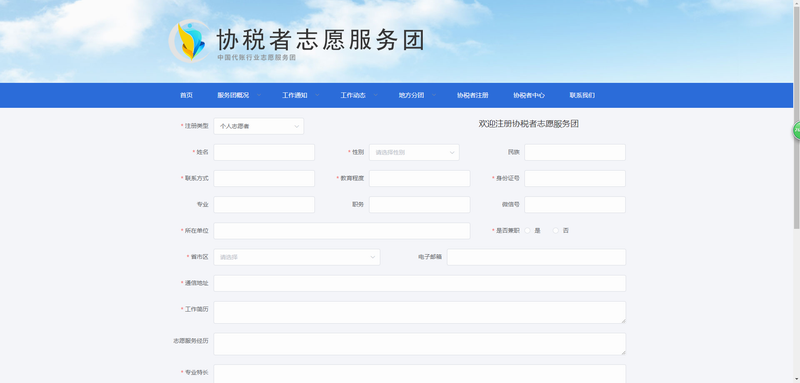
Task: Click the 协税者志愿服务团 logo emblem
Action: click(x=189, y=41)
